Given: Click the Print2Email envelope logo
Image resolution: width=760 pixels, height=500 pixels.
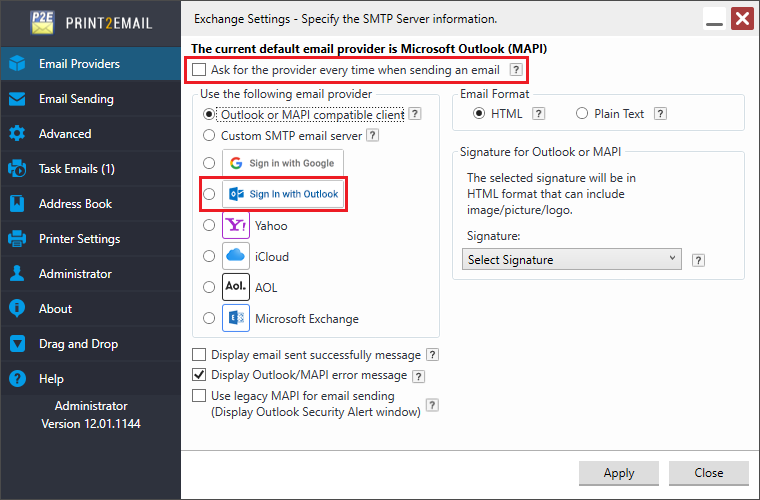Looking at the screenshot, I should 42,22.
